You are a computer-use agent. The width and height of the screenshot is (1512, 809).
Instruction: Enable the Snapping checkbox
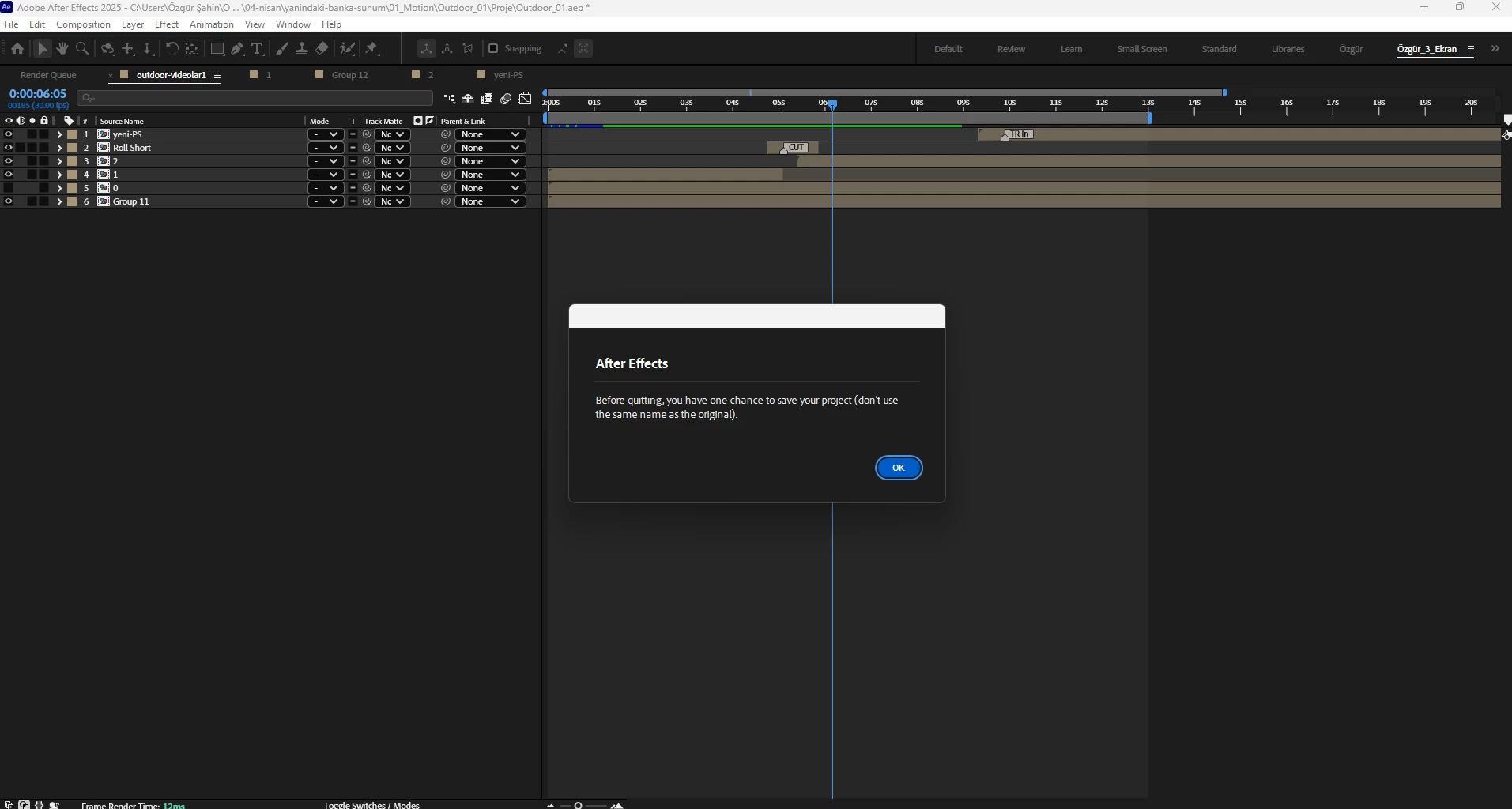point(493,49)
